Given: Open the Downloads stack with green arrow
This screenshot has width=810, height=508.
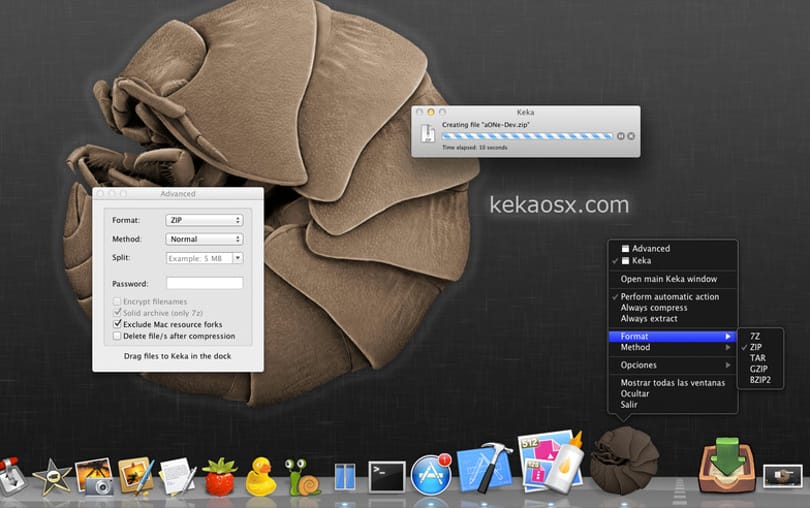Looking at the screenshot, I should click(727, 465).
